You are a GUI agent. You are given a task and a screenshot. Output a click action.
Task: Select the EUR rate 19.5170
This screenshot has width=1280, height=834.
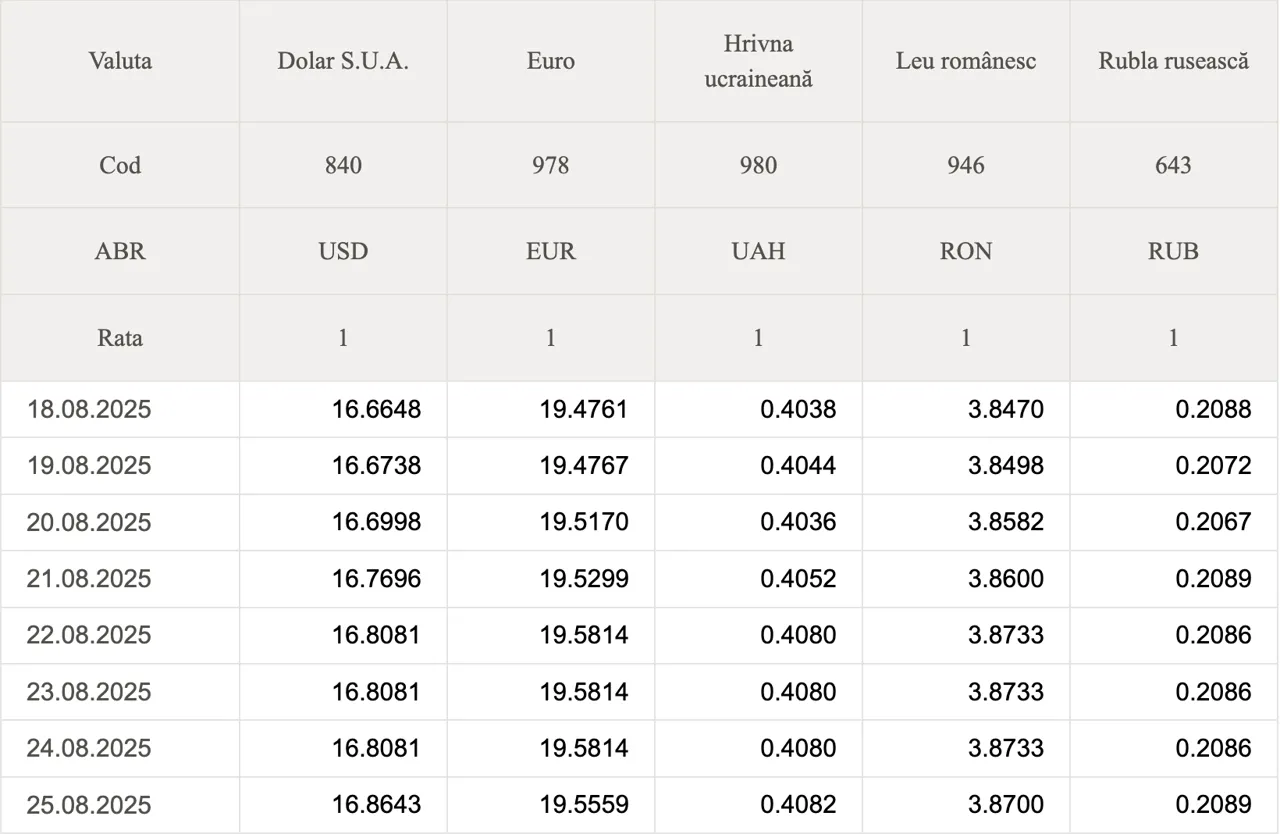[584, 522]
